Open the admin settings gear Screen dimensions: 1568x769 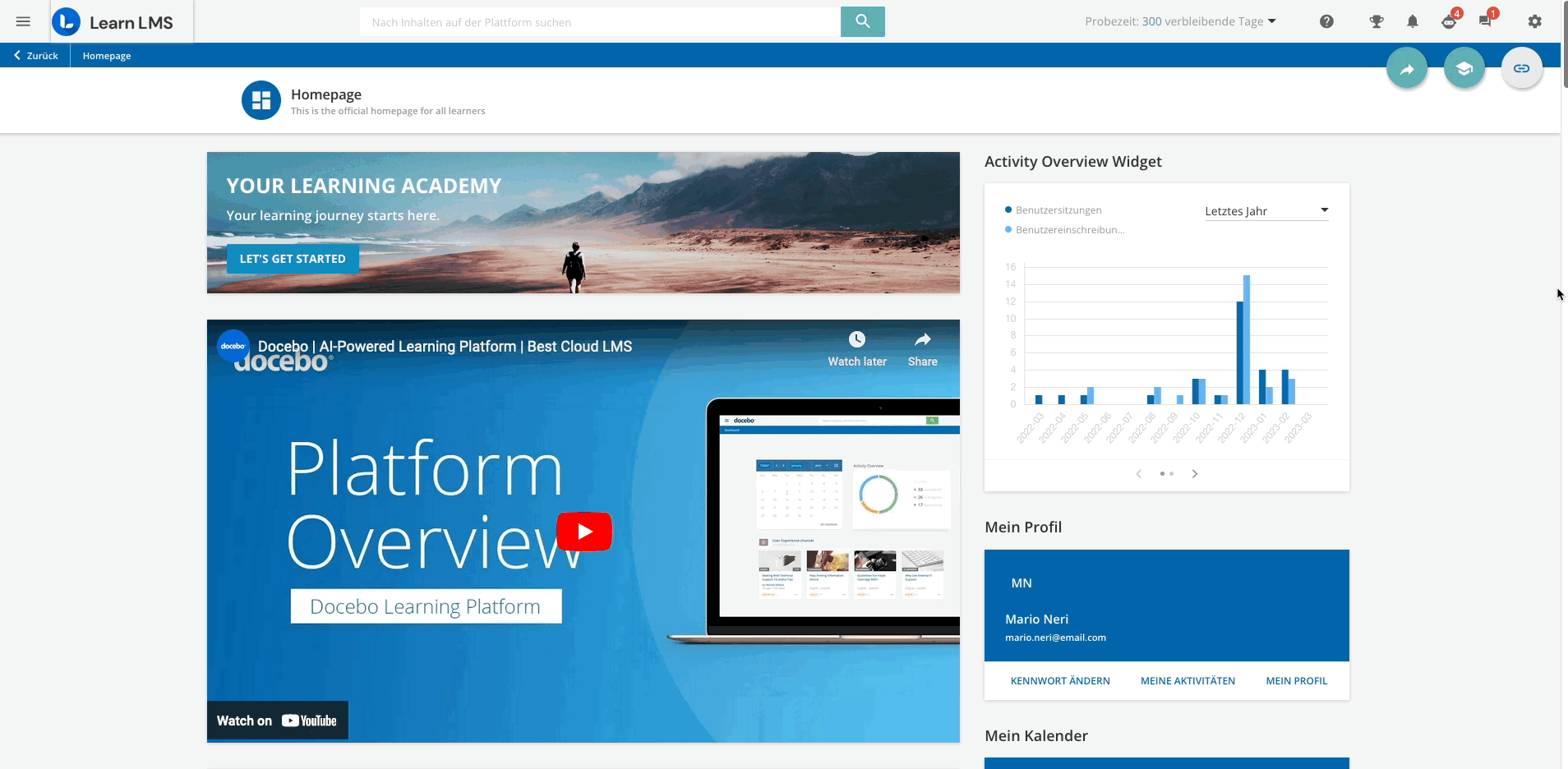point(1534,21)
